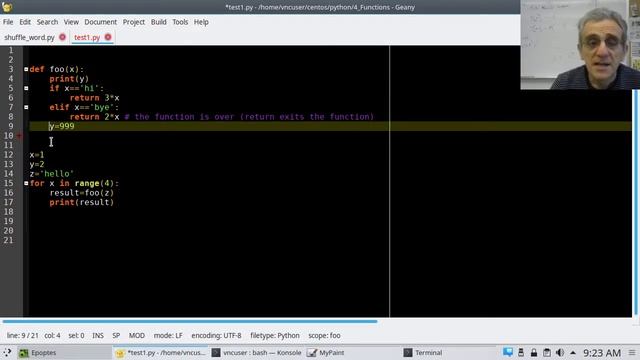Click the MOD status indicator
640x360 pixels.
click(x=137, y=336)
